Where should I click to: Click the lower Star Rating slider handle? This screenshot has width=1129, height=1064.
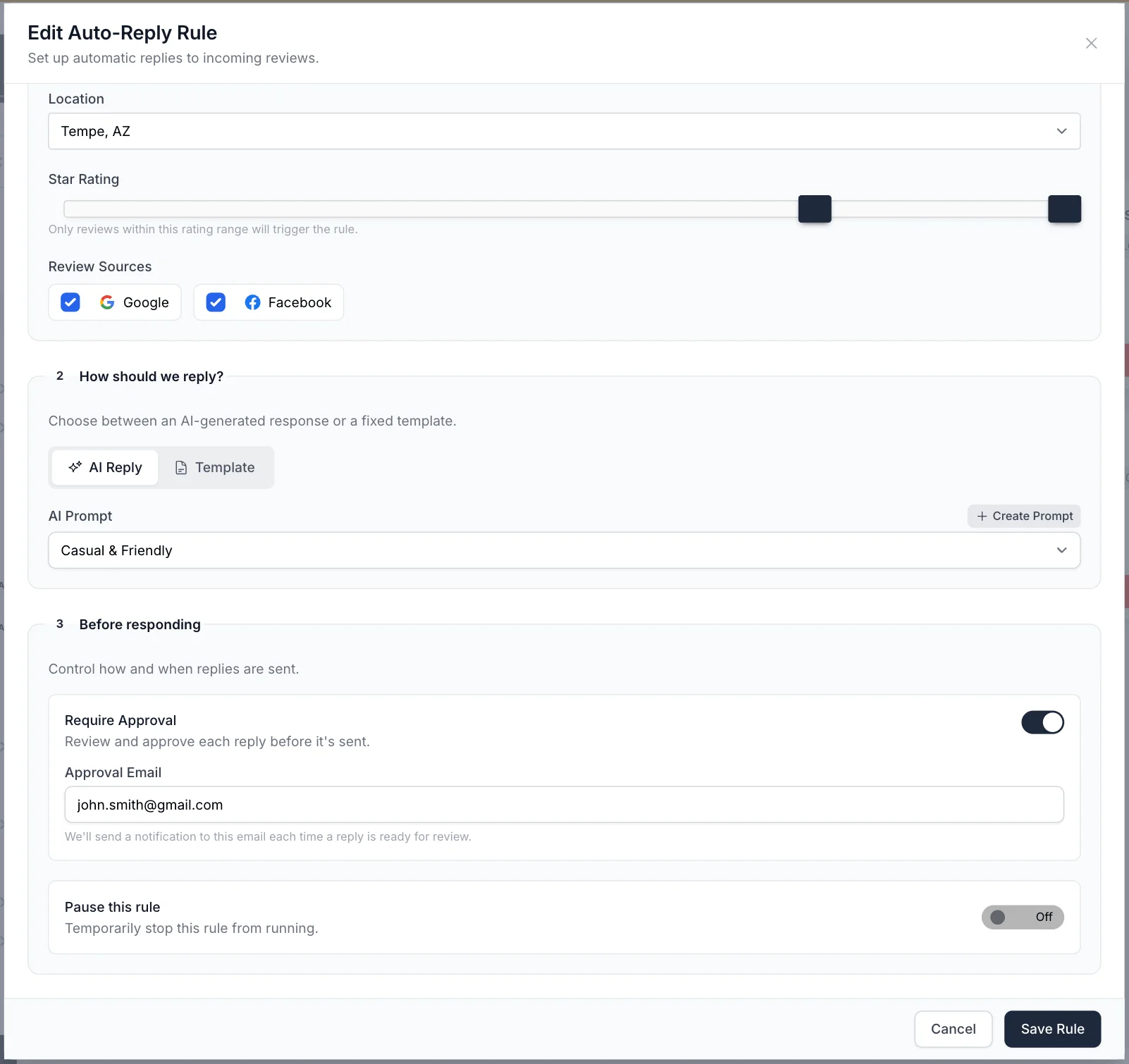815,209
